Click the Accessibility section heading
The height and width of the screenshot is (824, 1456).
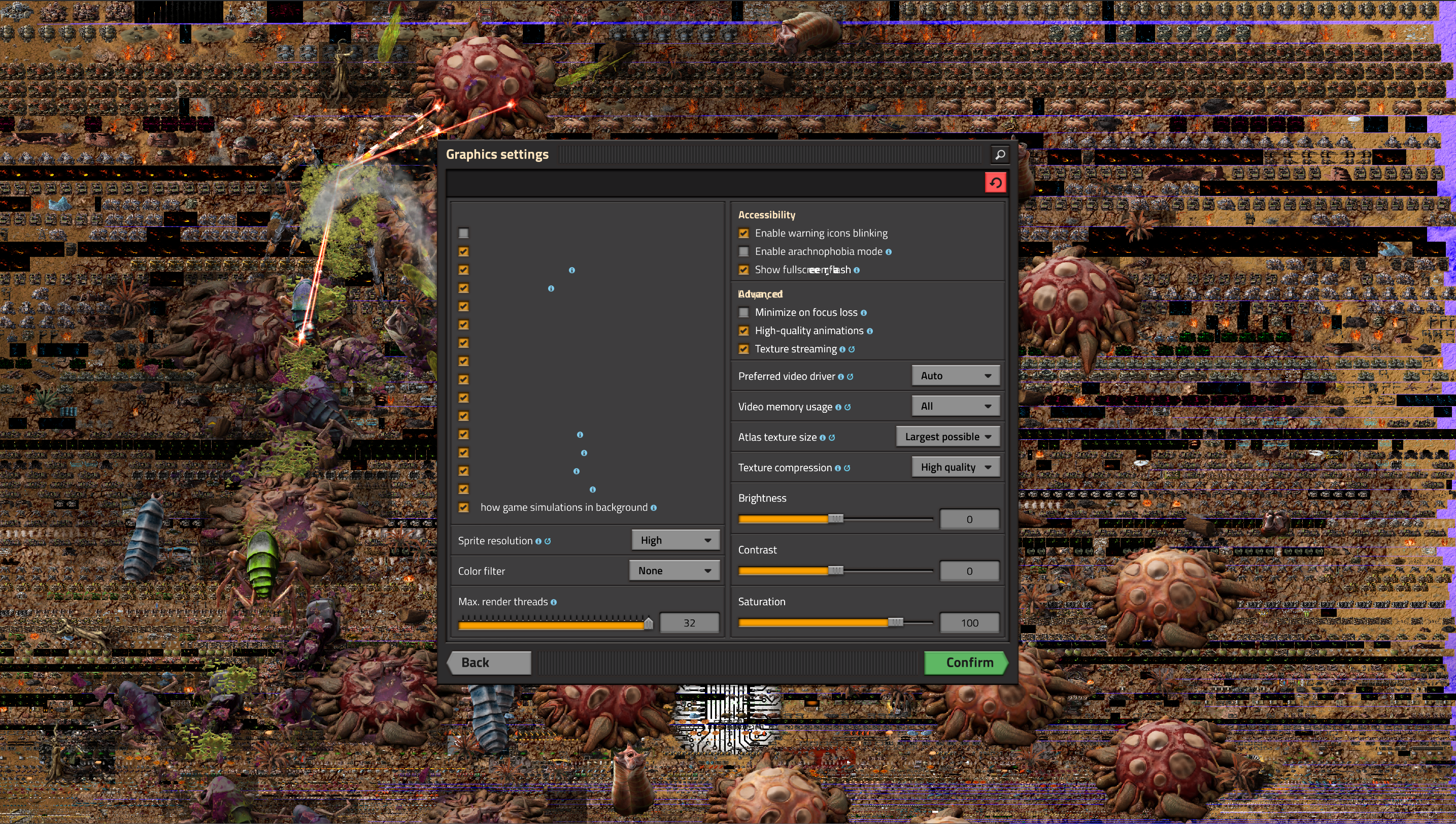pos(766,215)
